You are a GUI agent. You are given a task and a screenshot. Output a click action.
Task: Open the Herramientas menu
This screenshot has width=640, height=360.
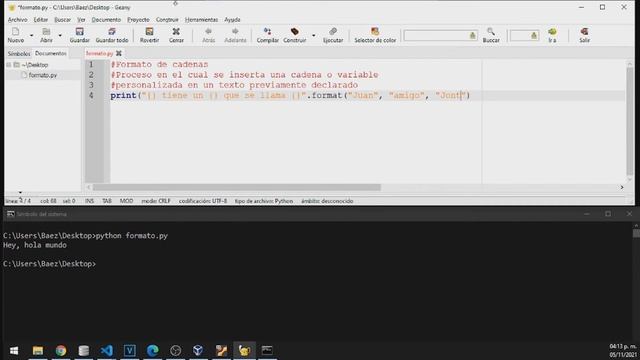(201, 20)
